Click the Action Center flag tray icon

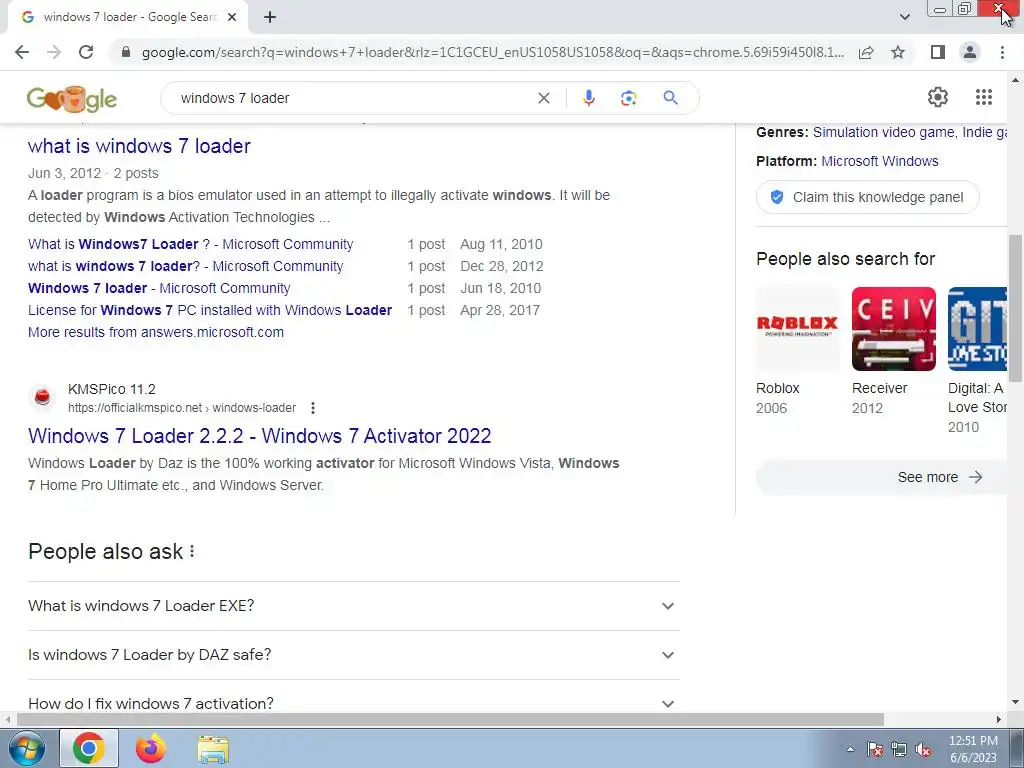875,749
